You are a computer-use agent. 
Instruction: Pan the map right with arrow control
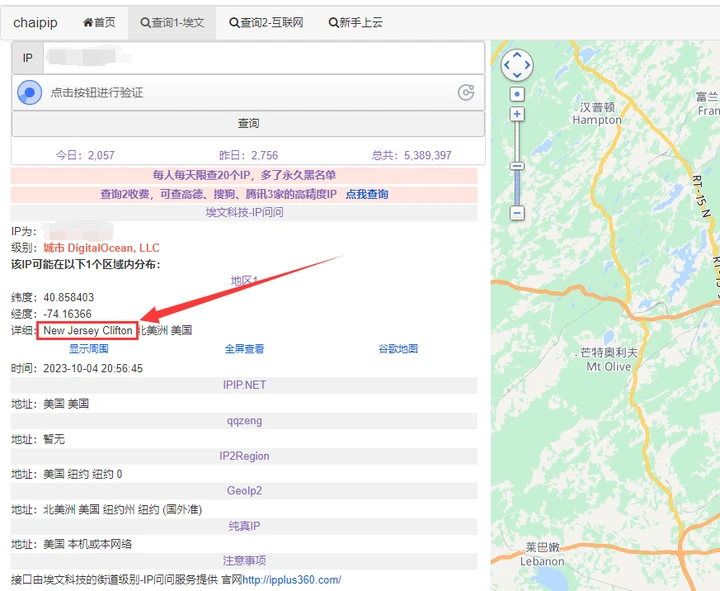pos(527,65)
